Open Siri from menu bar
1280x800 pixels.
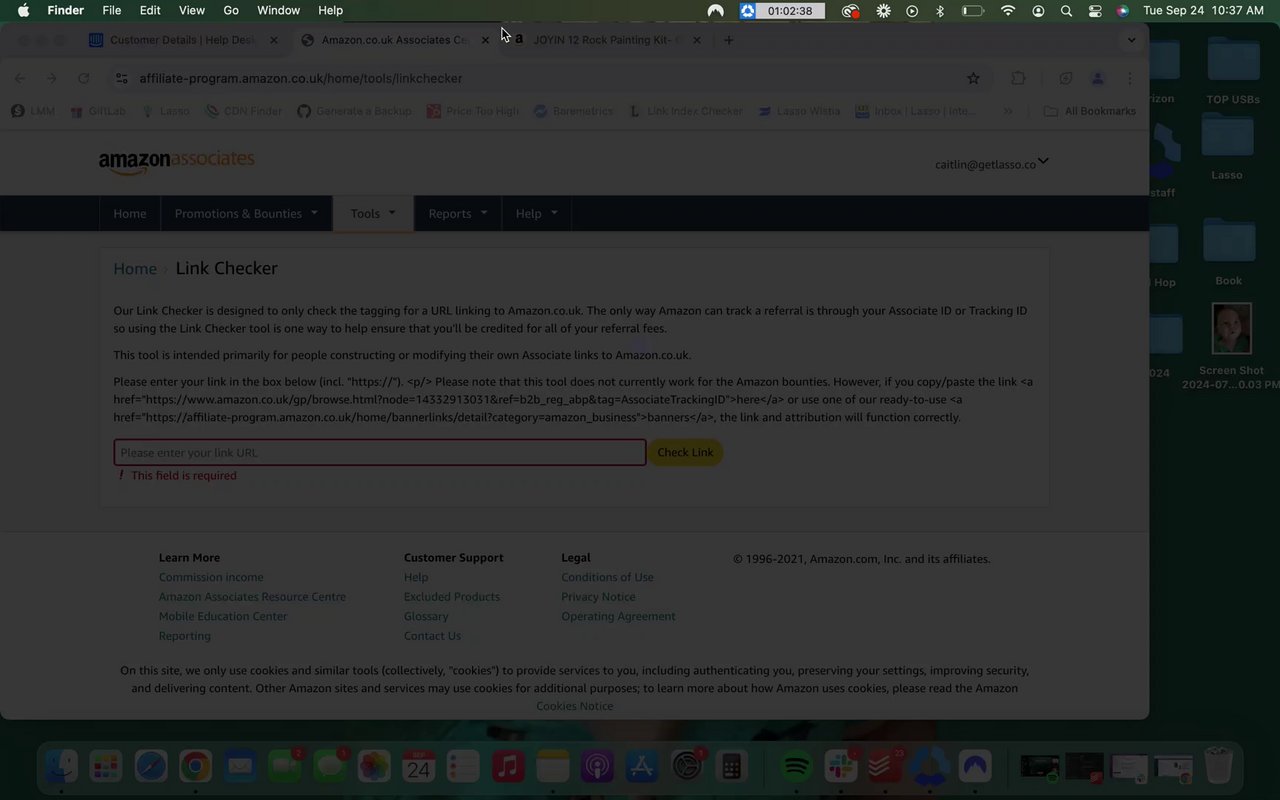(1123, 10)
